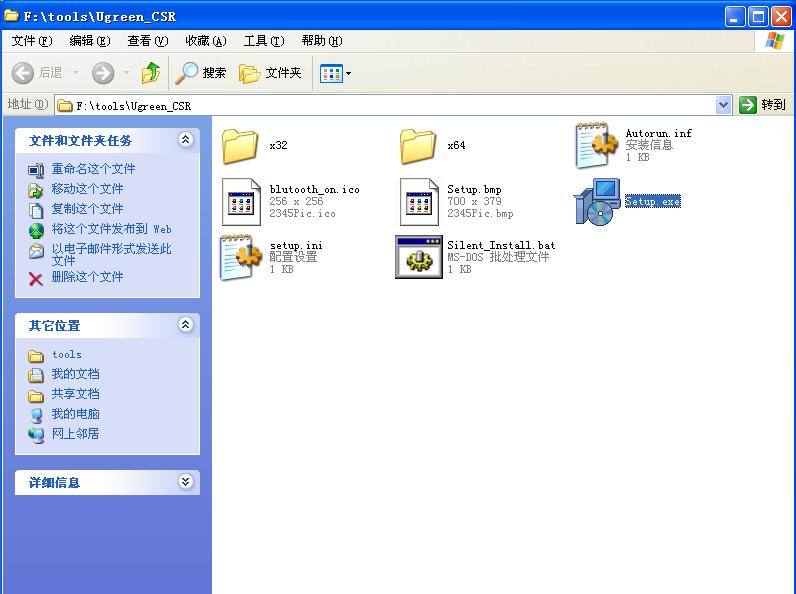
Task: Select the x64 folder icon
Action: pos(418,146)
